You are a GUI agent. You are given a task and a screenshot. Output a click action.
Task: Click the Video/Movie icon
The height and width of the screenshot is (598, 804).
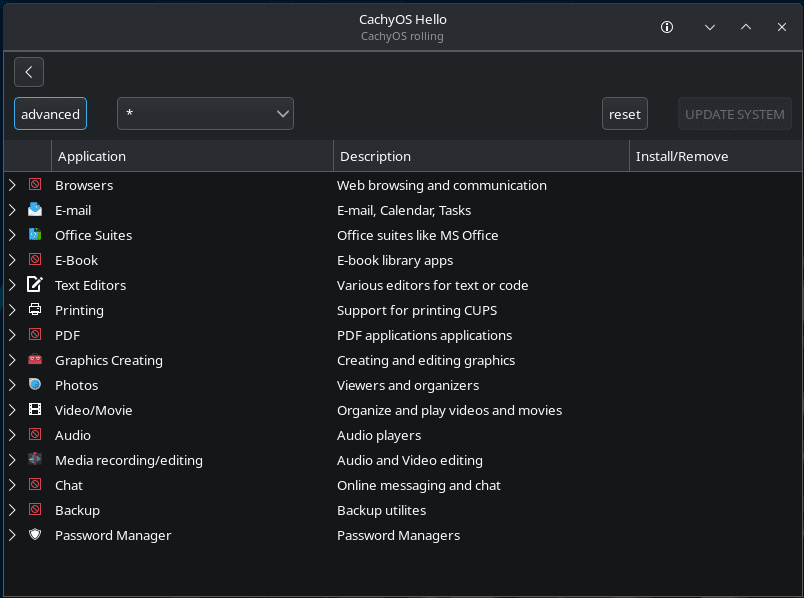(34, 410)
